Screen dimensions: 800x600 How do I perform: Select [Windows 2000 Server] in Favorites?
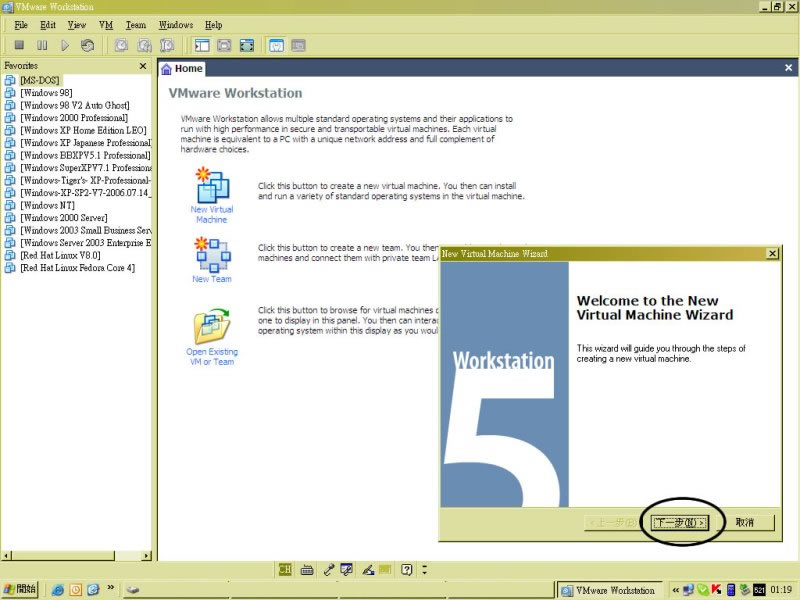(64, 218)
